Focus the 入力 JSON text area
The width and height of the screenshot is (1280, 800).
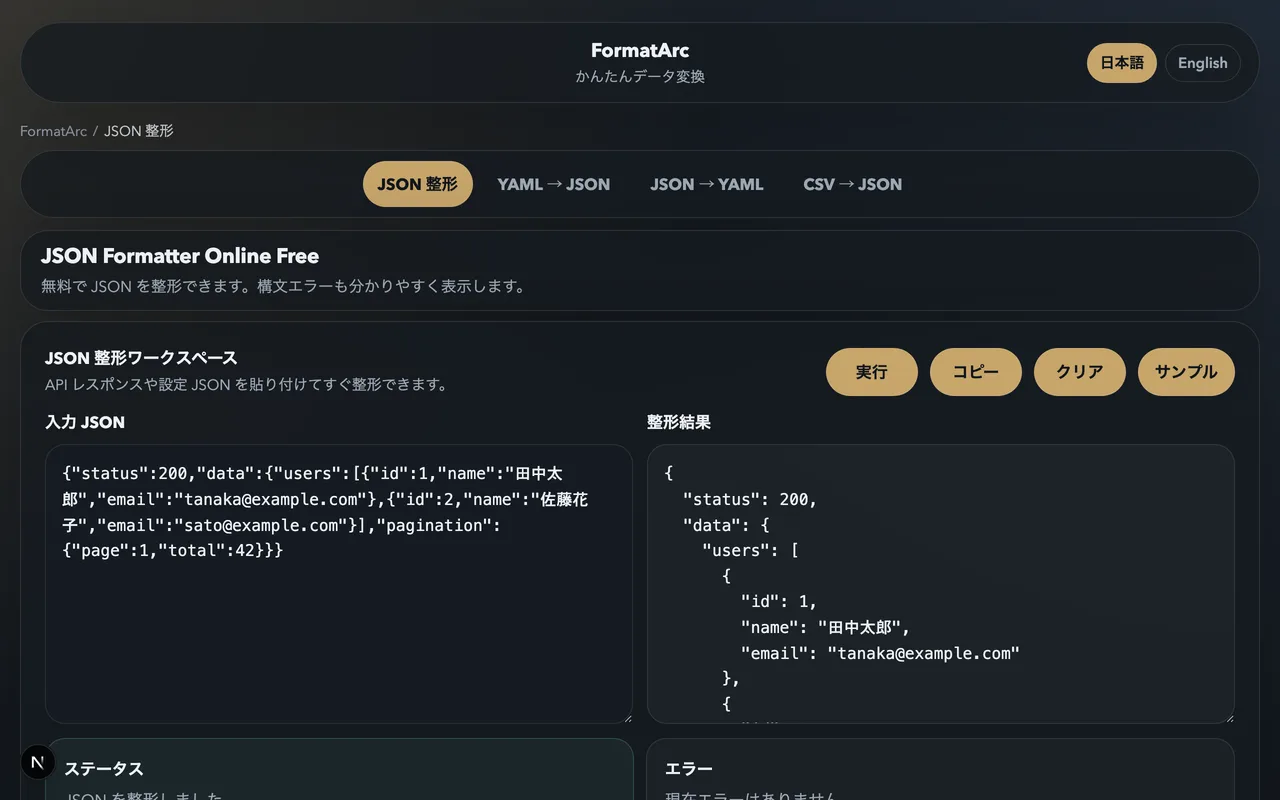coord(338,630)
